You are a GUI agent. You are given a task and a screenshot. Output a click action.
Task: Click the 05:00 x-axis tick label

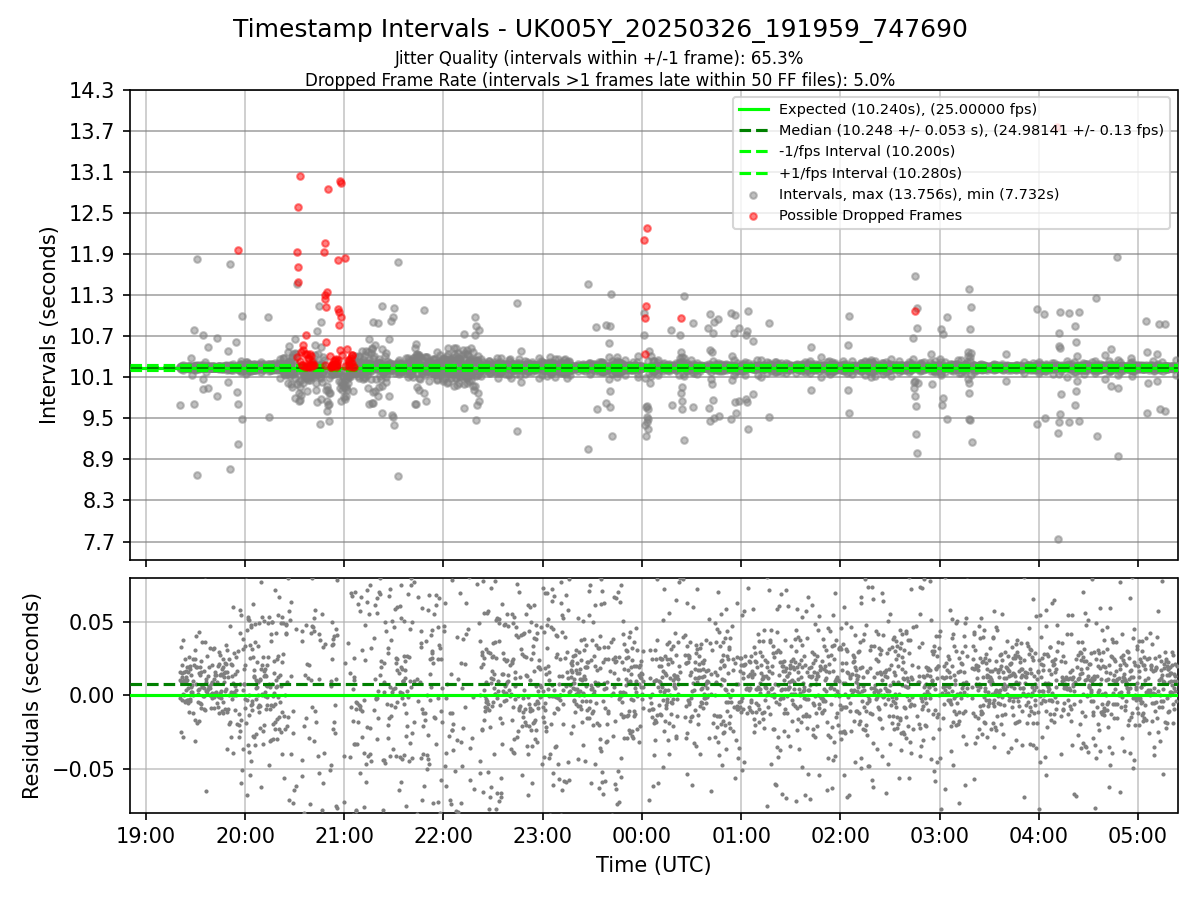pos(1138,834)
